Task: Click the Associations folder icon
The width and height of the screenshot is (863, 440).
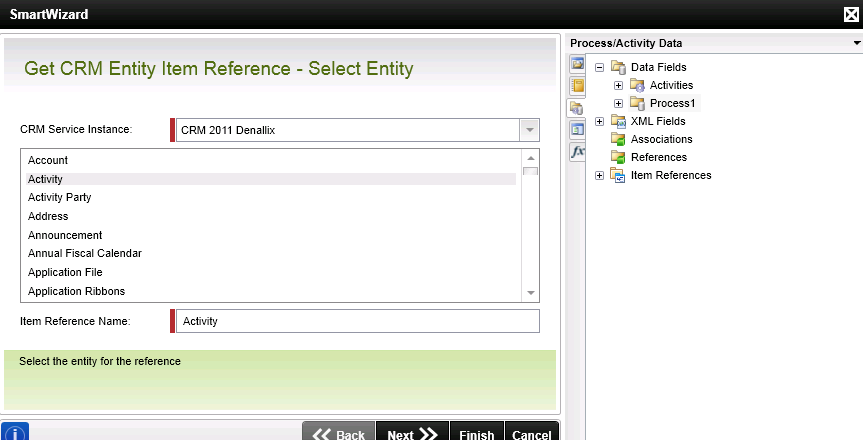Action: 618,139
